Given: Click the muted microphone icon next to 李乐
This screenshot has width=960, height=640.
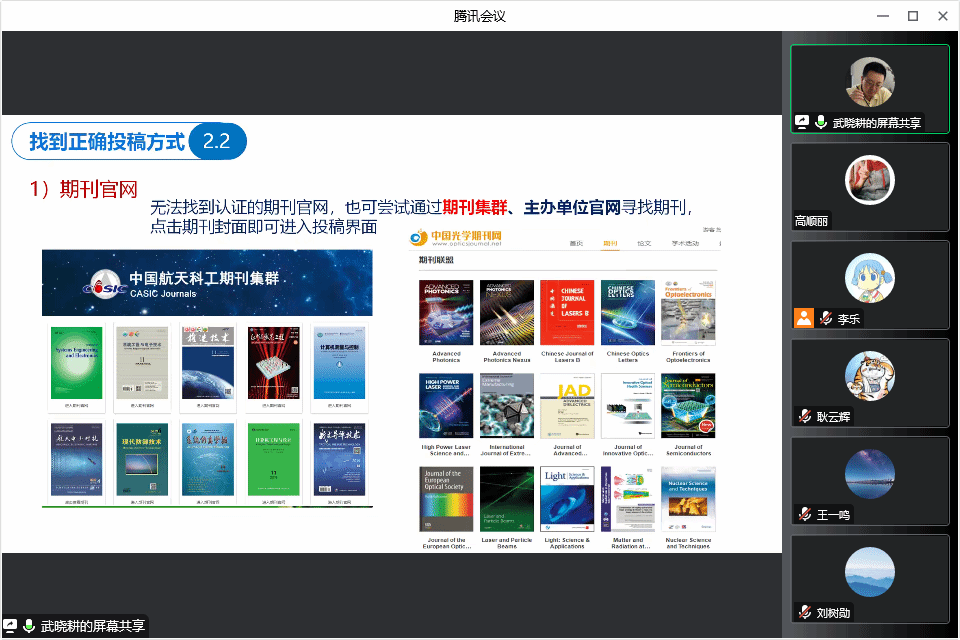Looking at the screenshot, I should (x=825, y=319).
